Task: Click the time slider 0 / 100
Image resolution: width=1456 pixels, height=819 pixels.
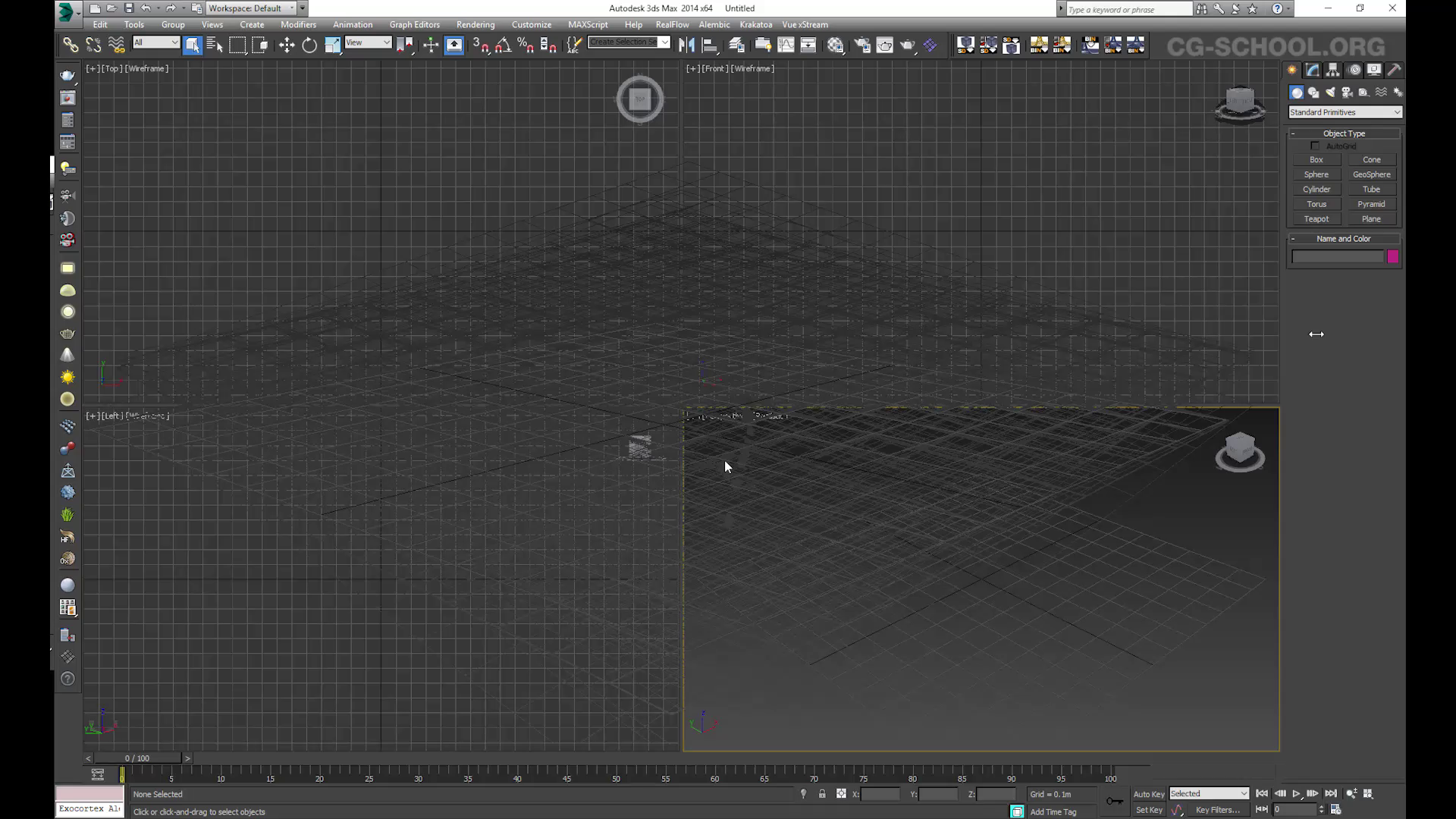Action: 137,758
